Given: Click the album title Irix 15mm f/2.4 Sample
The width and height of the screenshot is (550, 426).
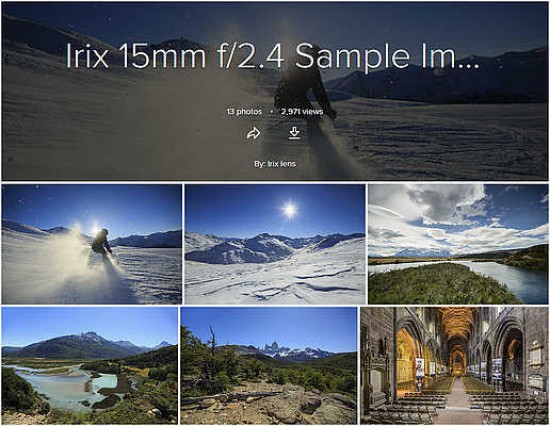Looking at the screenshot, I should tap(272, 56).
